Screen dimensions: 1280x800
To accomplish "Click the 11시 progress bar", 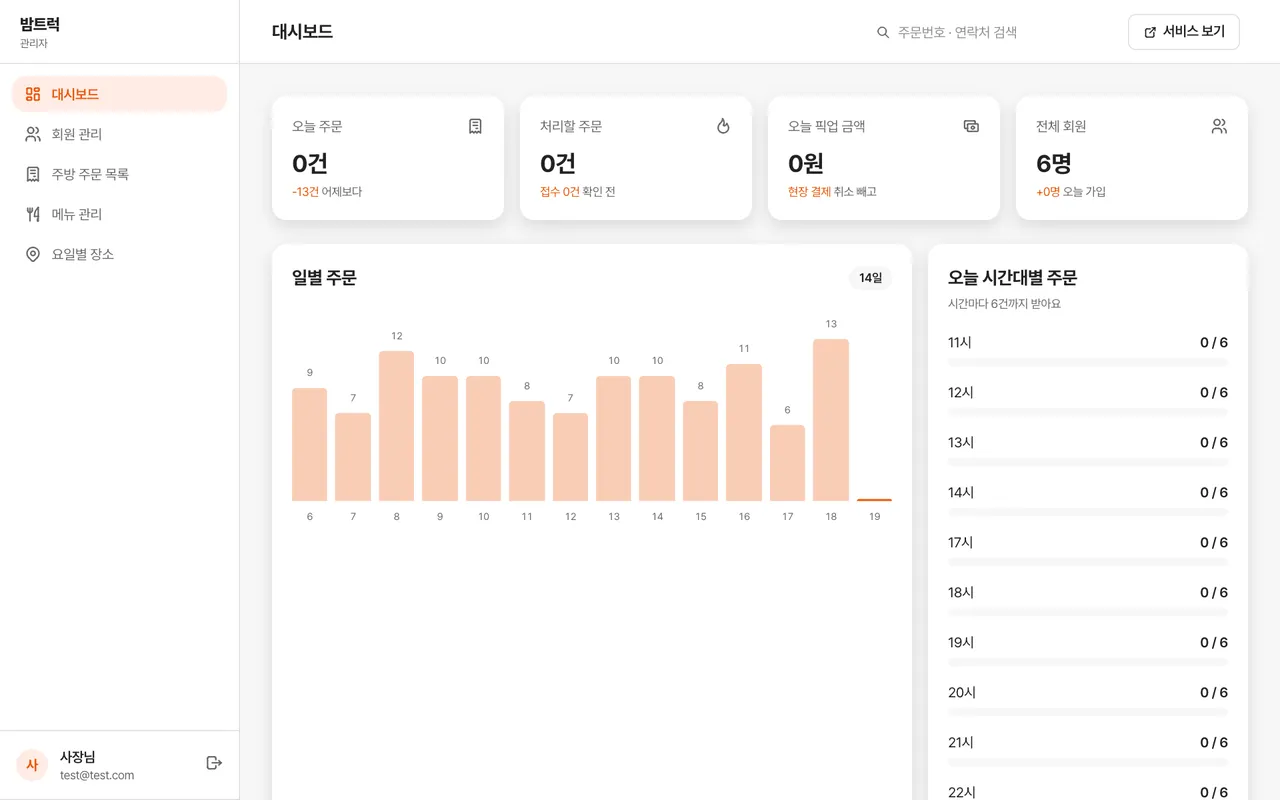I will coord(1088,362).
